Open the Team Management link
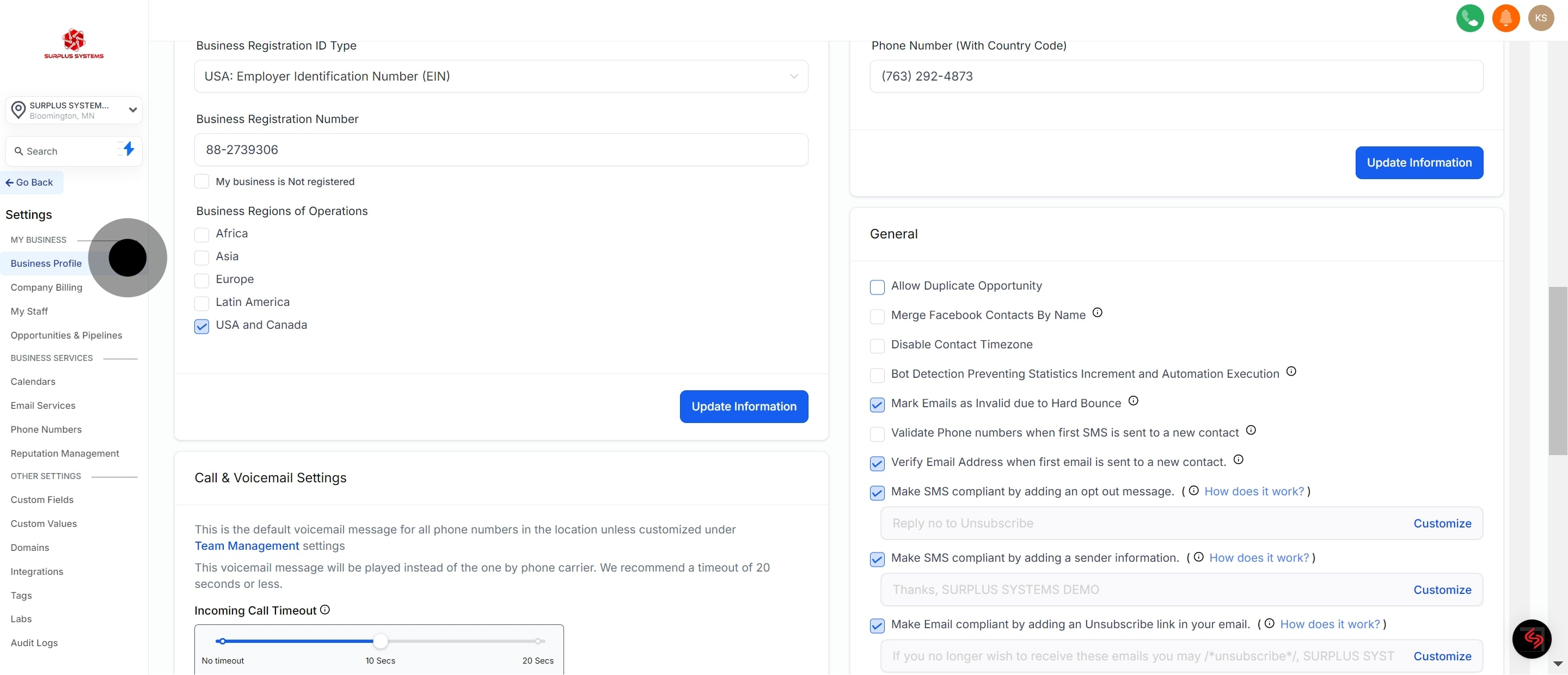 [246, 545]
